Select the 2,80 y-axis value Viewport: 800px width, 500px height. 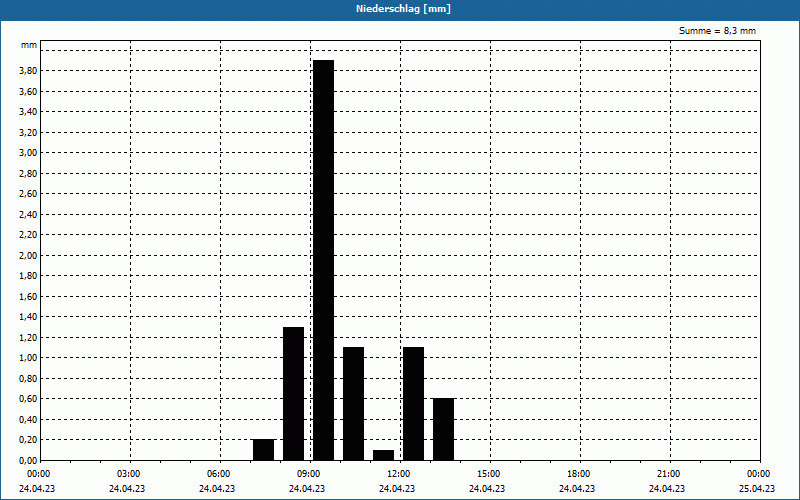click(x=28, y=173)
